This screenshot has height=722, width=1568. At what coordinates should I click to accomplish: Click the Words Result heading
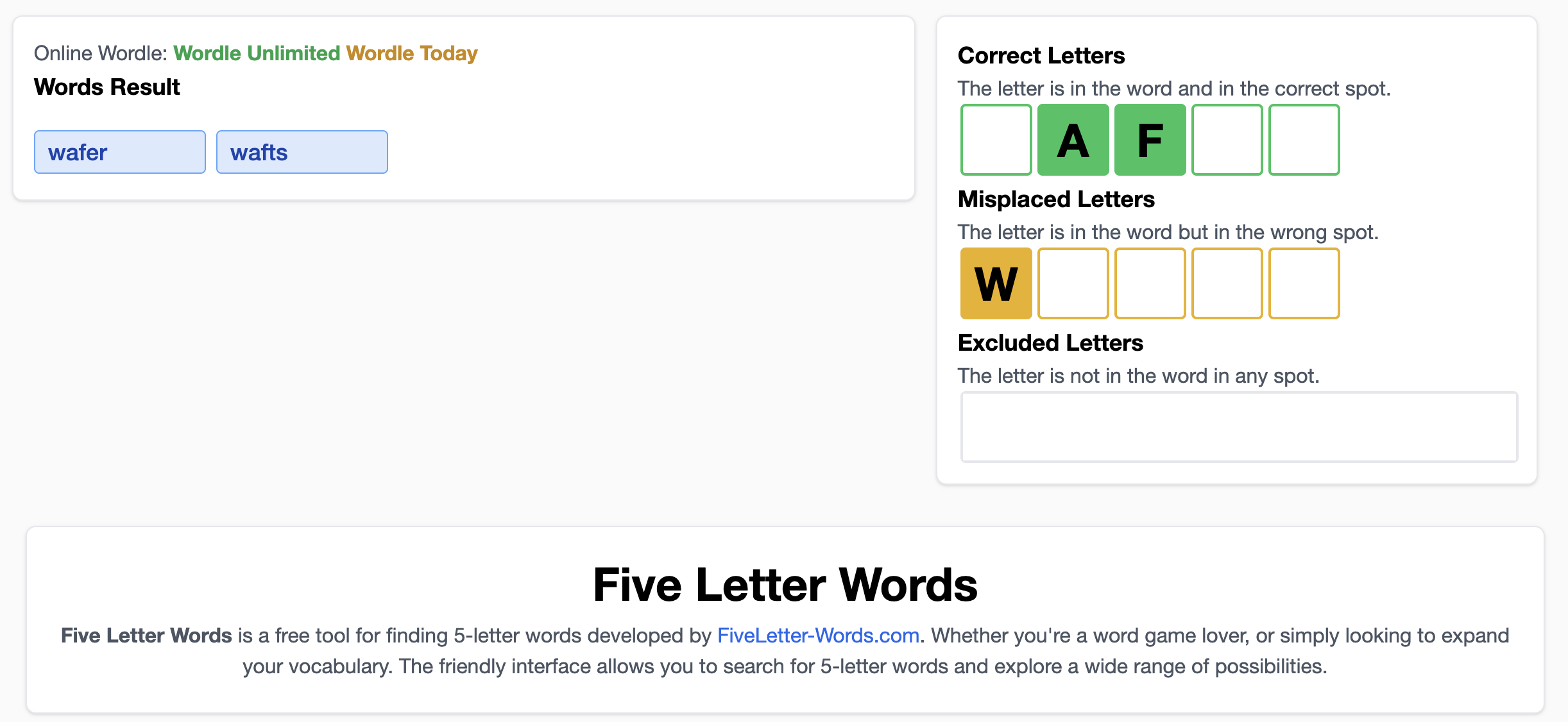click(107, 87)
